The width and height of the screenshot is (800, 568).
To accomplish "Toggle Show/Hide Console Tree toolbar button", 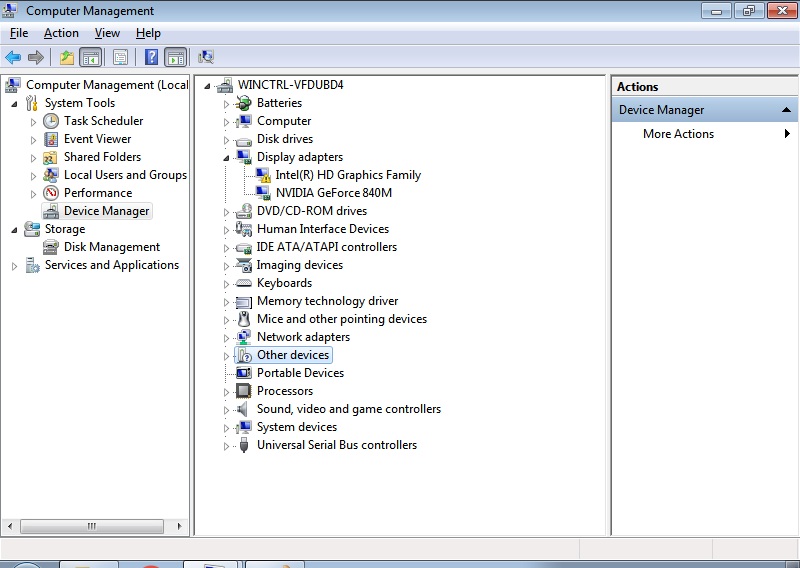I will [x=91, y=57].
